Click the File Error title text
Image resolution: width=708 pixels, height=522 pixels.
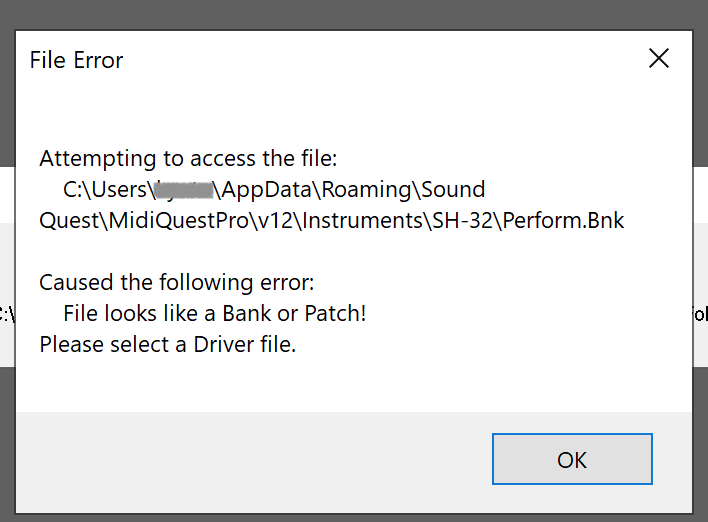[x=76, y=60]
